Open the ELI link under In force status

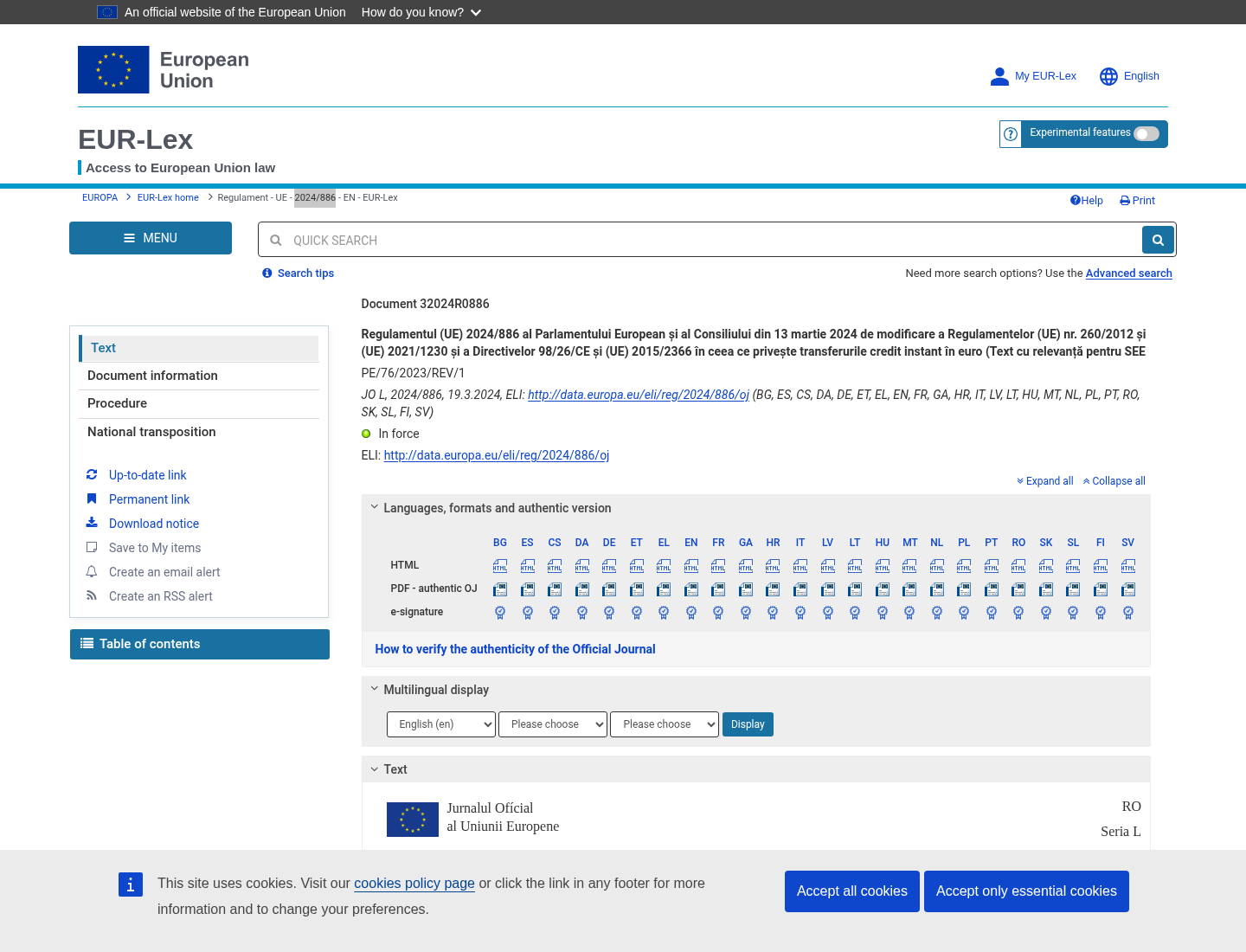(497, 455)
